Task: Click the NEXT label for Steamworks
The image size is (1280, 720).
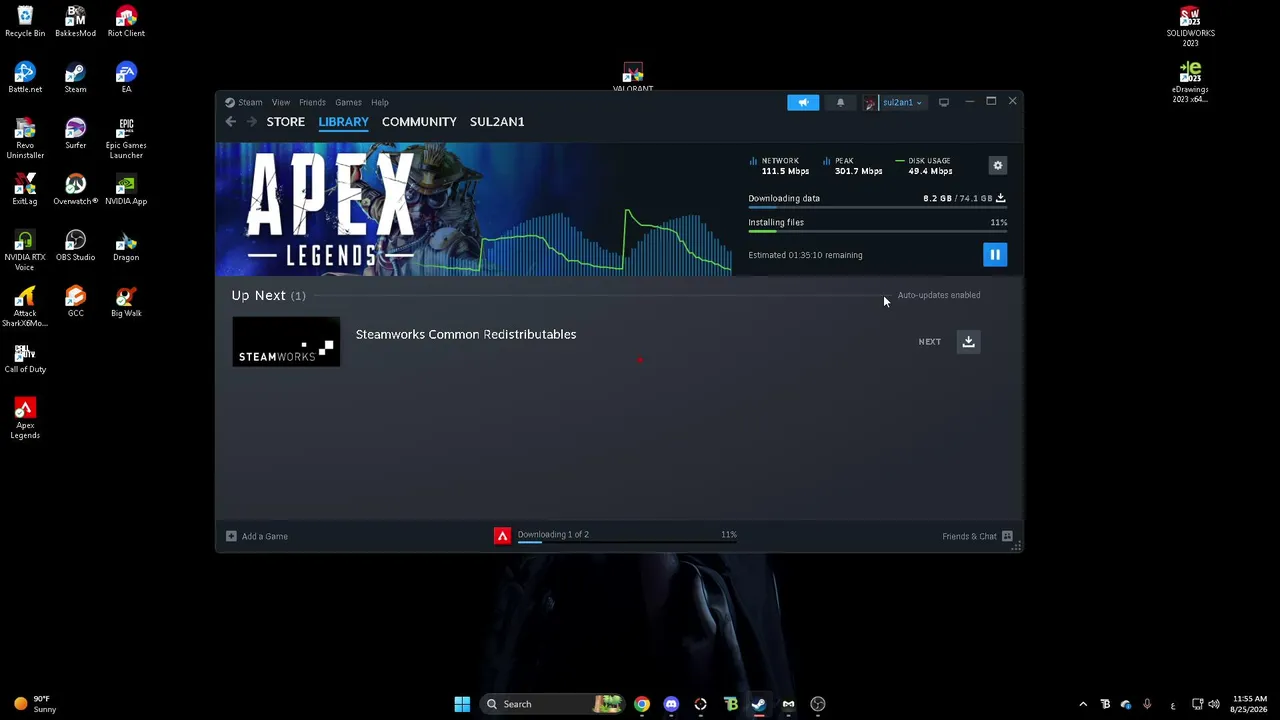Action: click(929, 342)
